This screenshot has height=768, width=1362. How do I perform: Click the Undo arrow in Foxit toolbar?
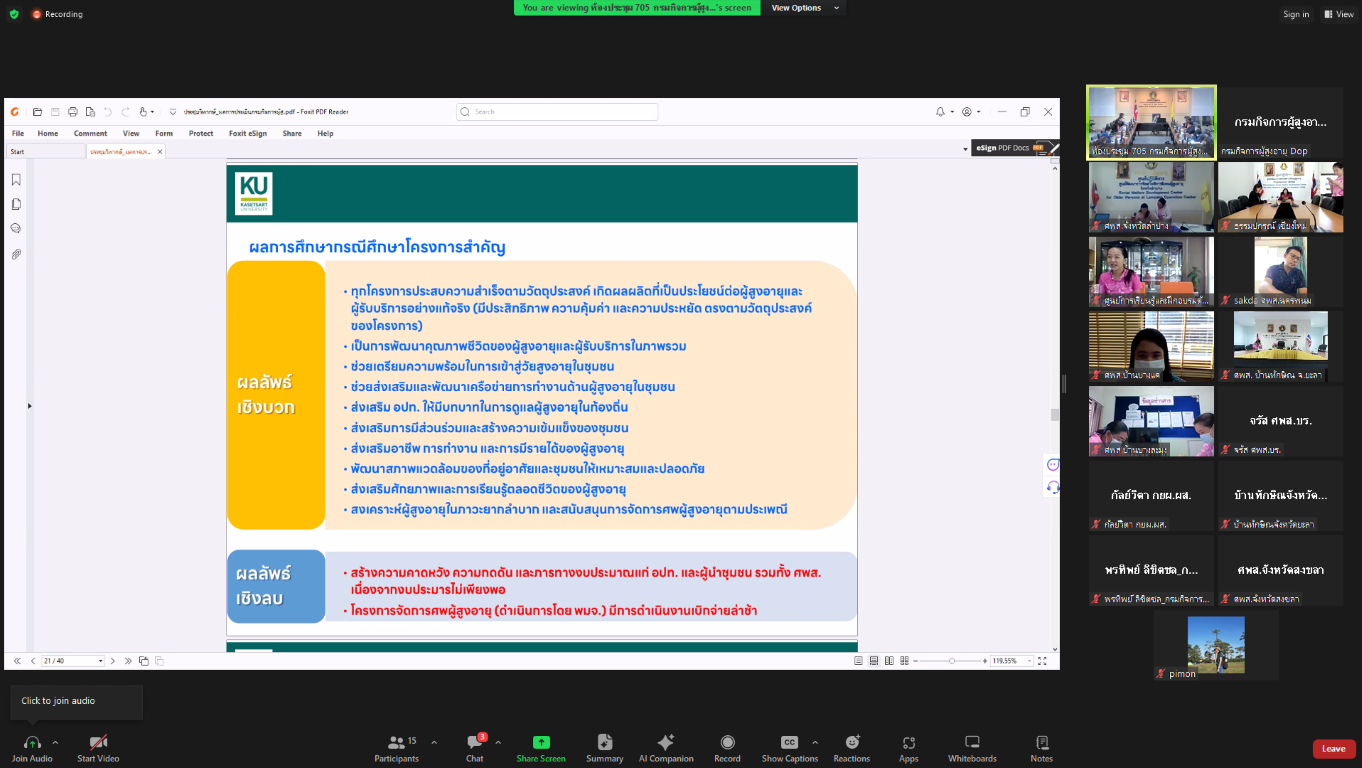pos(108,112)
